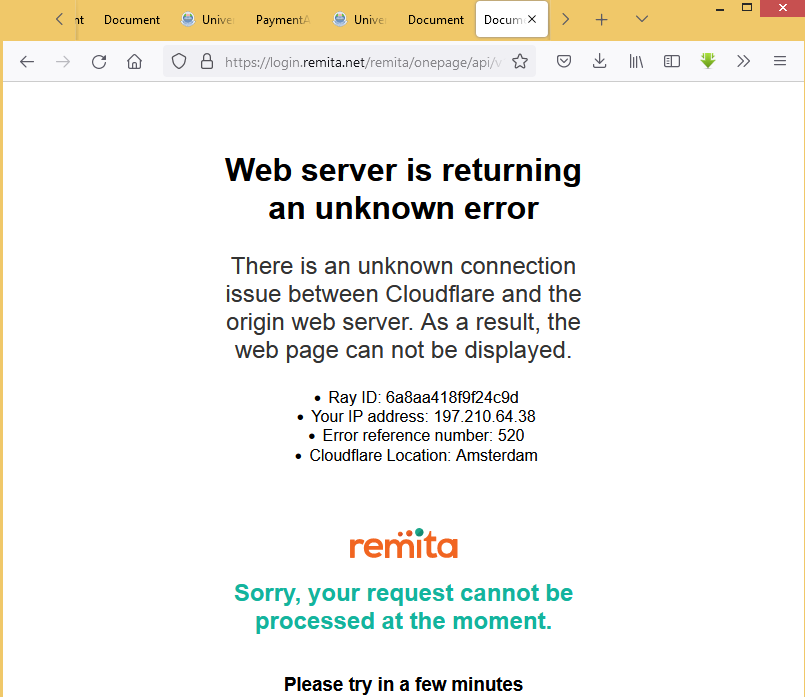Screen dimensions: 805x697
Task: List all tabs dropdown
Action: point(642,20)
